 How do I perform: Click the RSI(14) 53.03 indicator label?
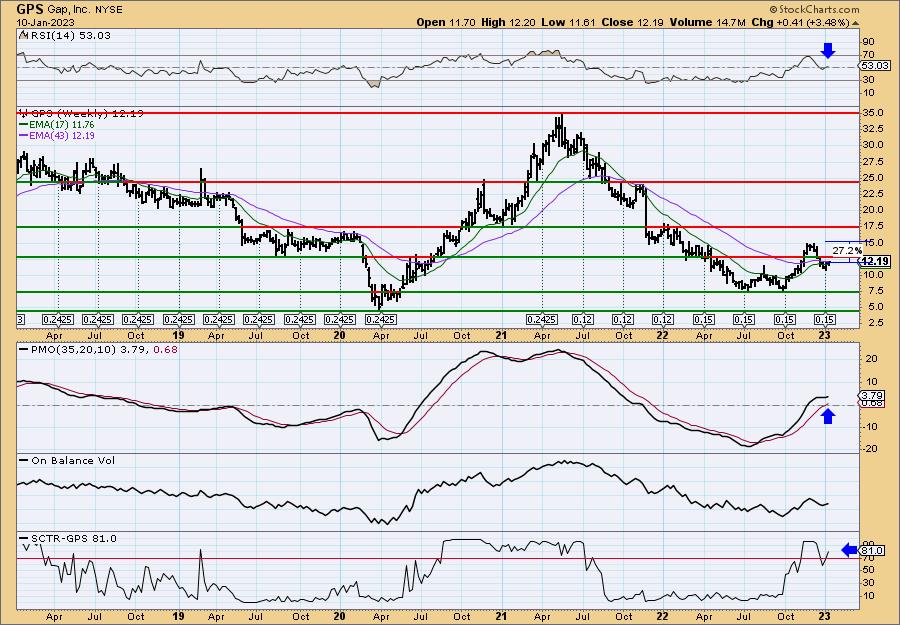click(70, 35)
